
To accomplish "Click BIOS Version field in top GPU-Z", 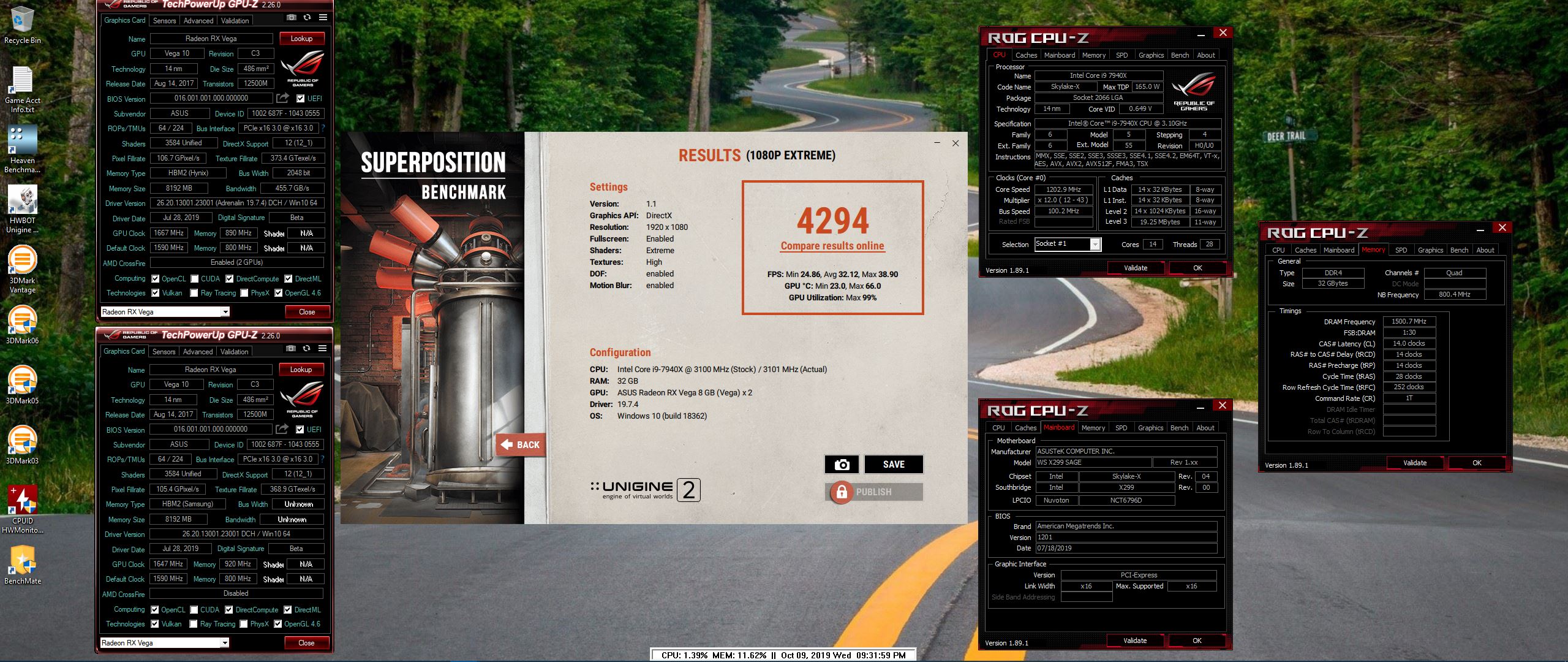I will point(211,98).
